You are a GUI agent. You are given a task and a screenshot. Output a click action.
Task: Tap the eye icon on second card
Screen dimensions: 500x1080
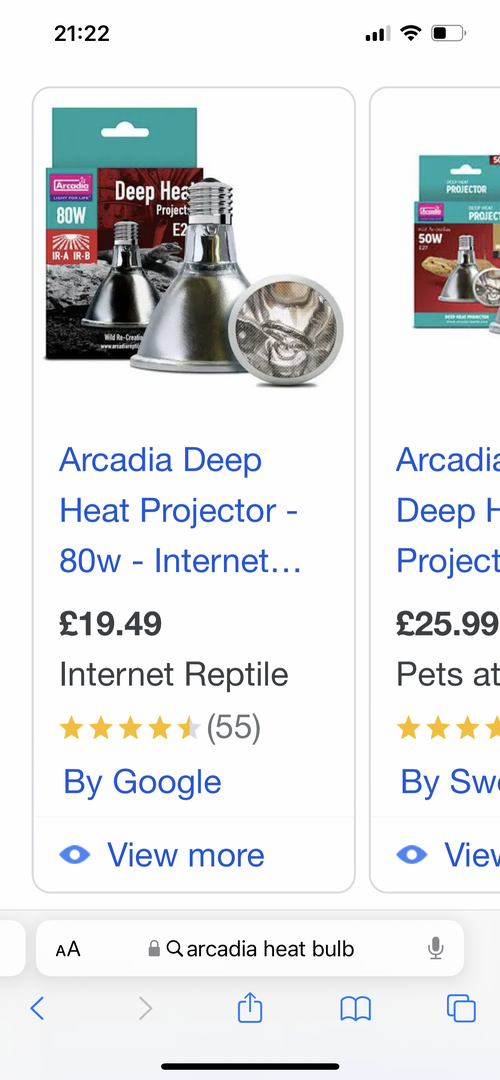pyautogui.click(x=412, y=855)
